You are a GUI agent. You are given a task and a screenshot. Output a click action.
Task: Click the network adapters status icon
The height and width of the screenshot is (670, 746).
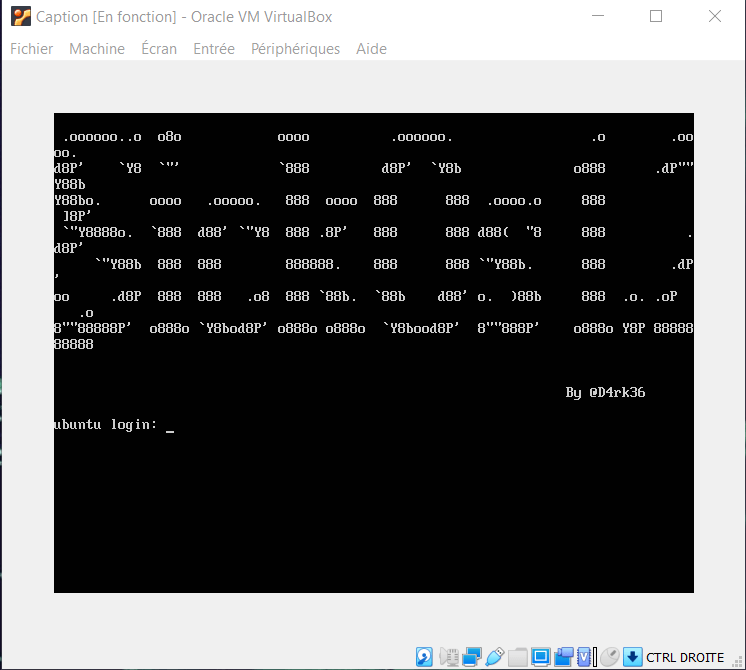[x=471, y=657]
